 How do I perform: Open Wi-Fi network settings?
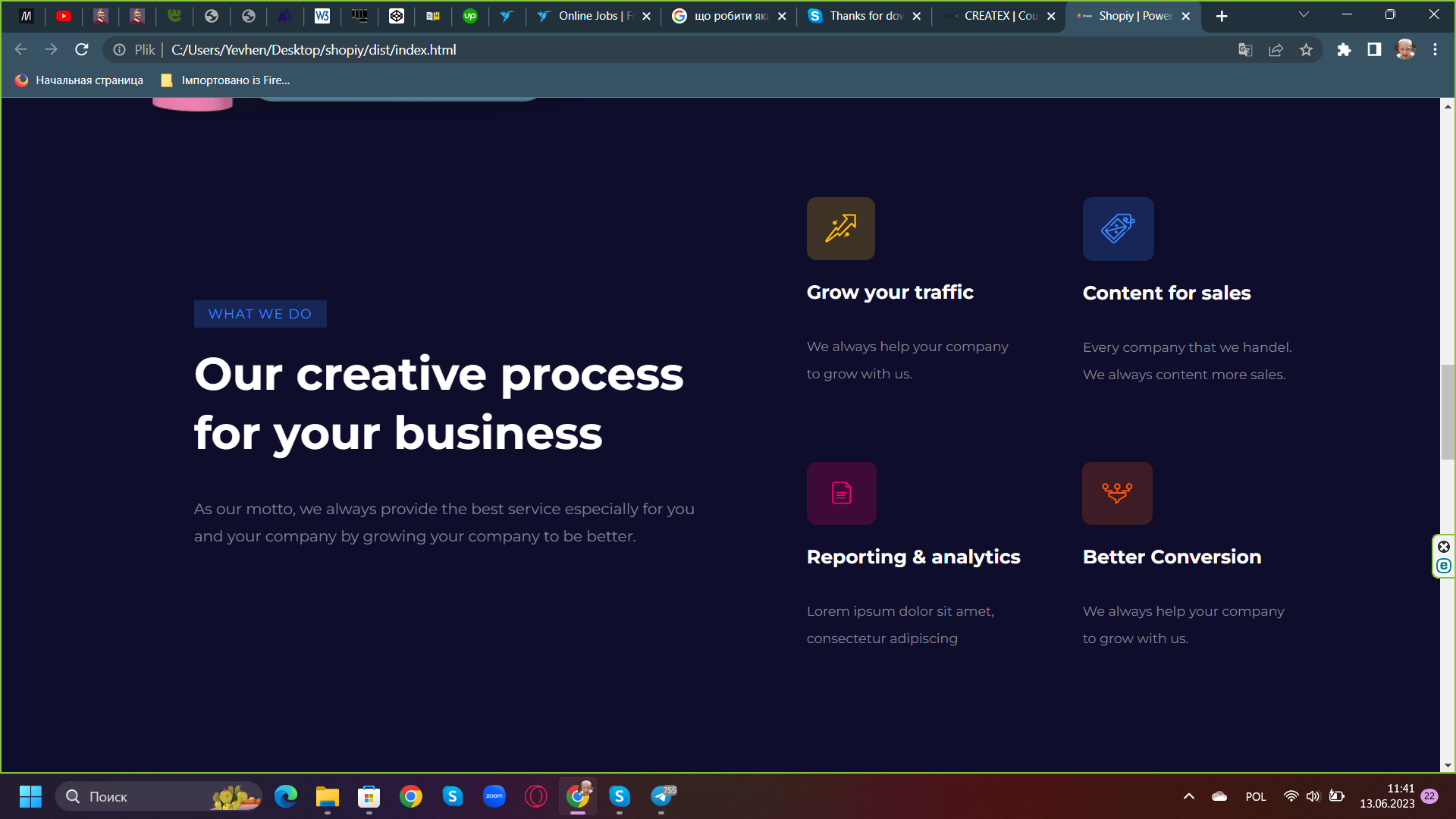(1291, 796)
